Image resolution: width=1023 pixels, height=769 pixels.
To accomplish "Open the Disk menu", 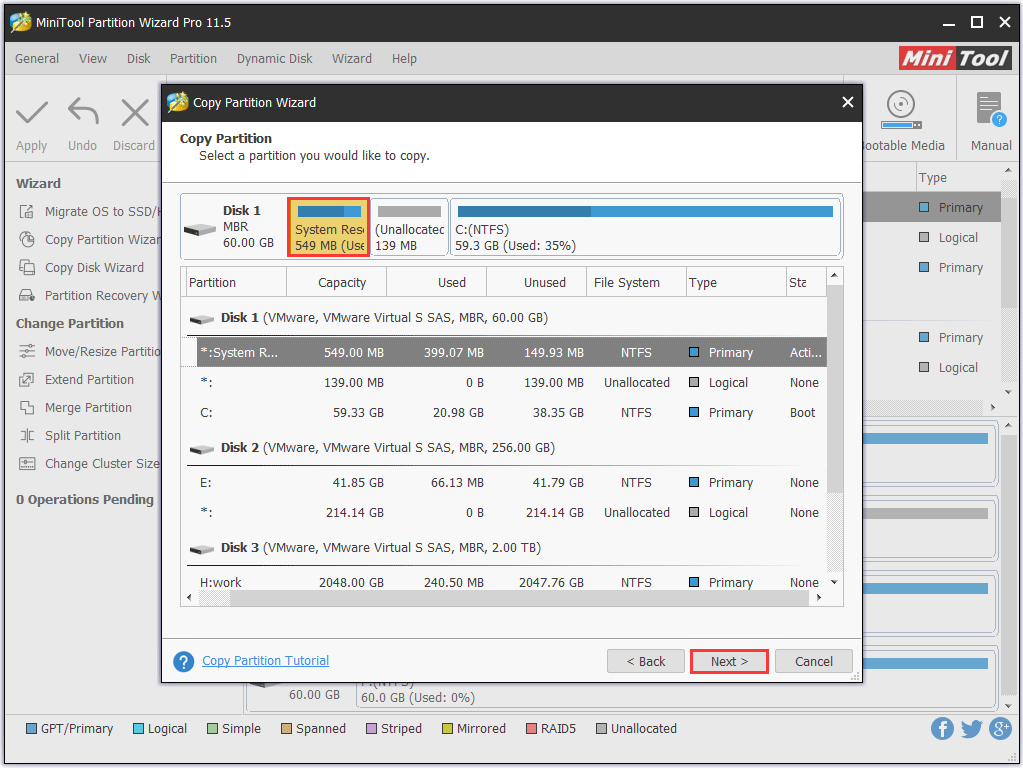I will click(138, 59).
